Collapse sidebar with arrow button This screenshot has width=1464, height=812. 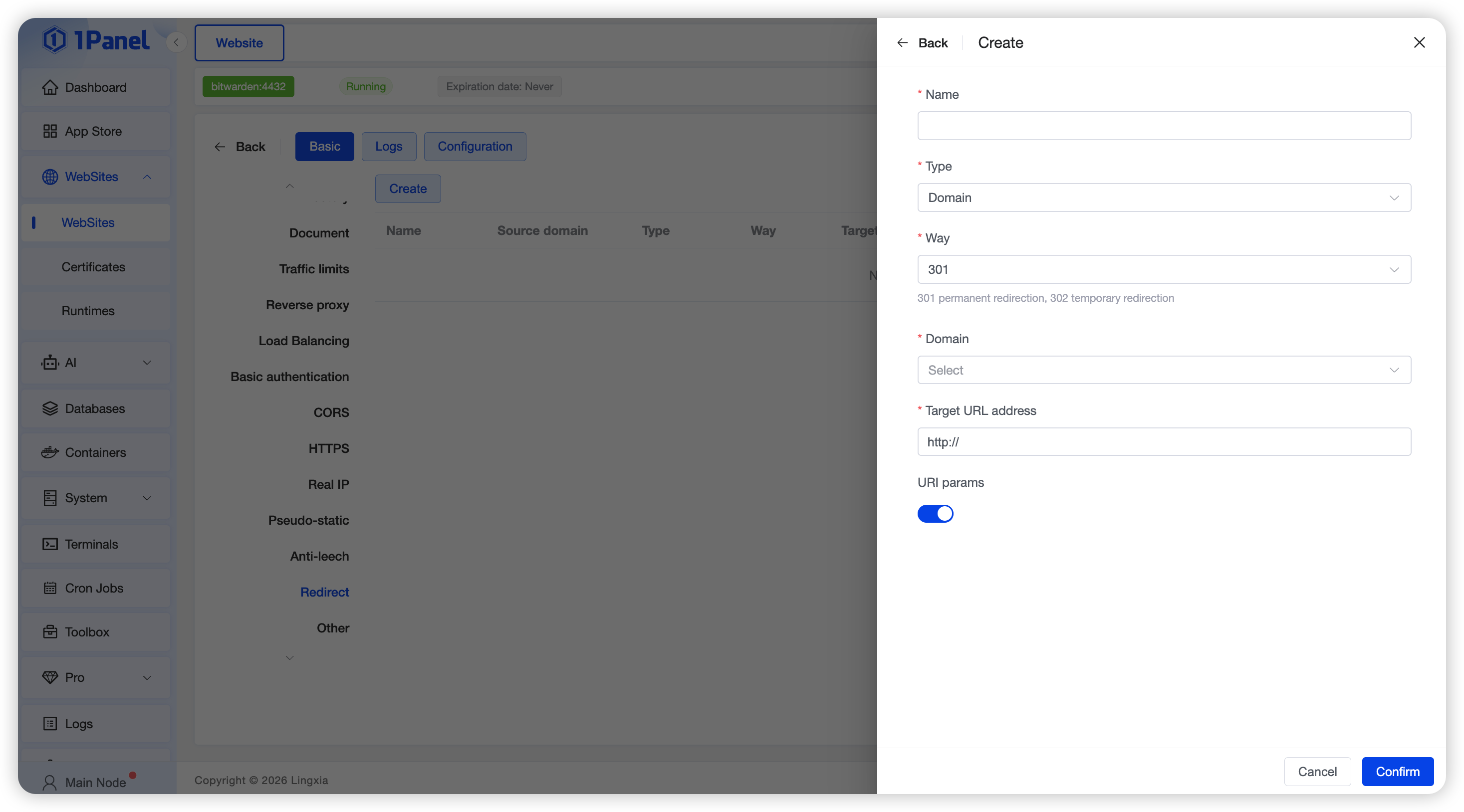pos(176,42)
